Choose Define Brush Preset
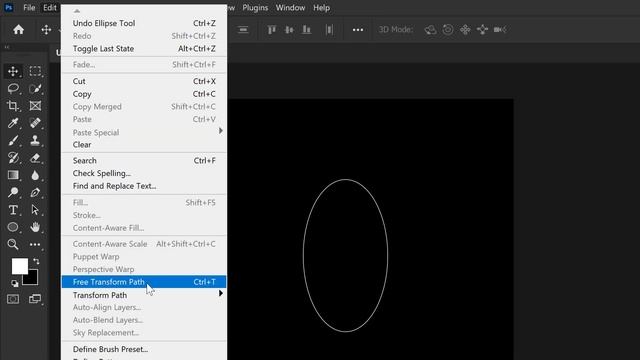Image resolution: width=640 pixels, height=360 pixels. tap(144, 349)
